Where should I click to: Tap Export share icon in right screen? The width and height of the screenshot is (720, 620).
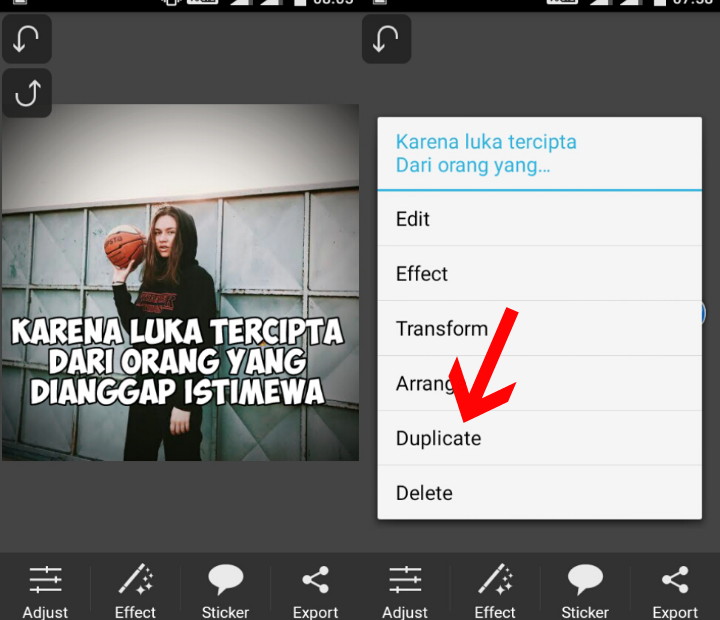[x=675, y=592]
